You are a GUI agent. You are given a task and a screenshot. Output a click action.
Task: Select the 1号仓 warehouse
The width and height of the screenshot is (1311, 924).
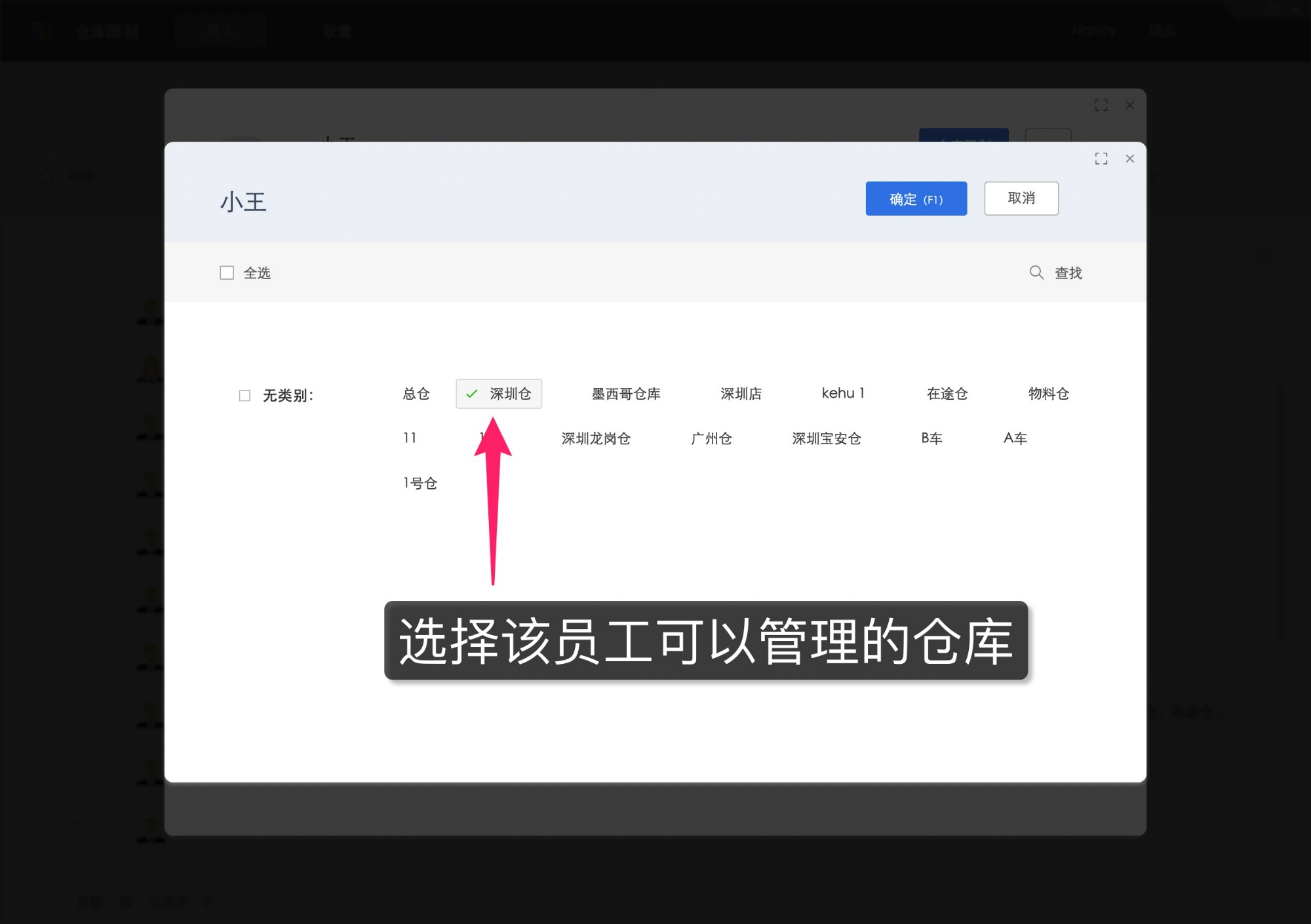pyautogui.click(x=420, y=483)
